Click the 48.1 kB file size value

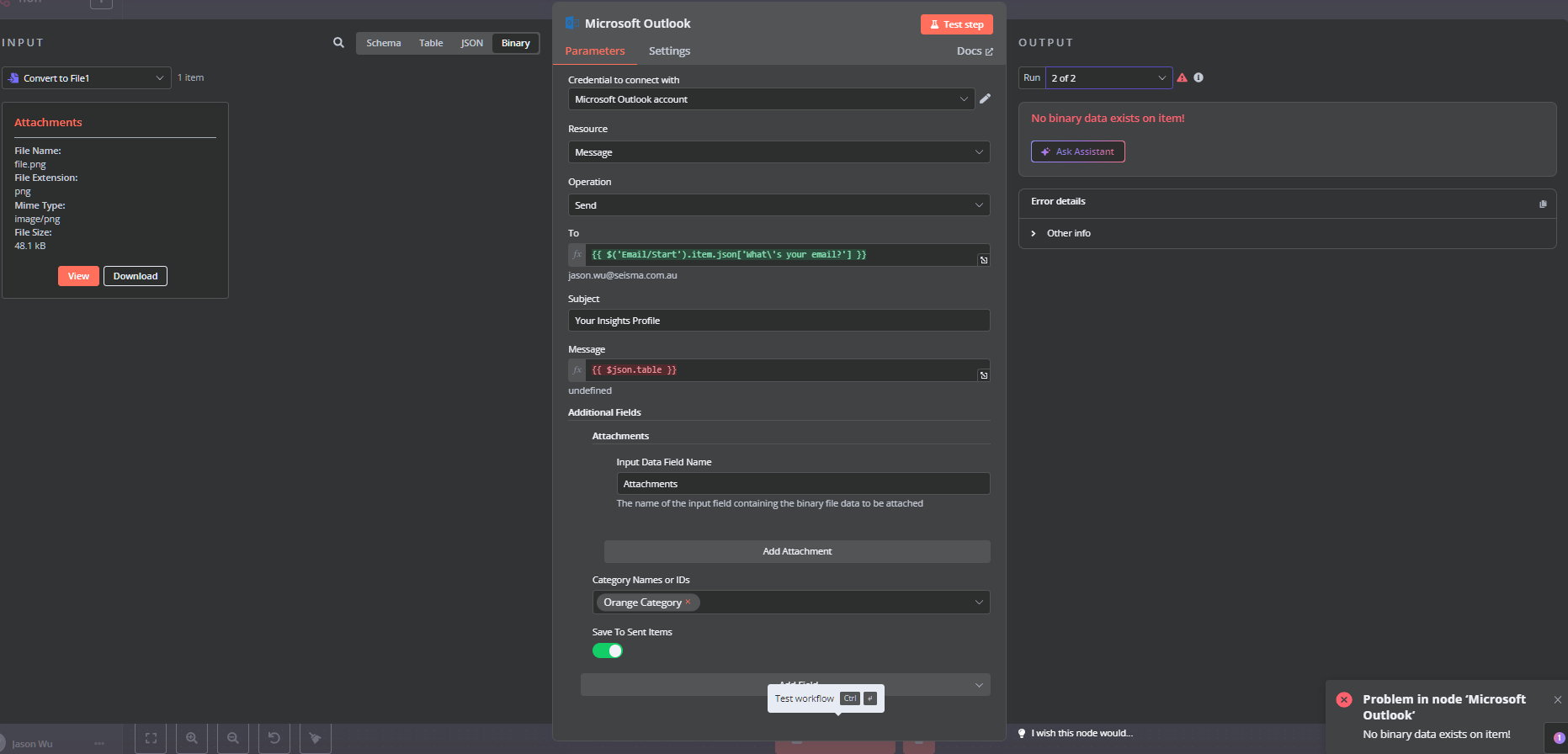(30, 246)
